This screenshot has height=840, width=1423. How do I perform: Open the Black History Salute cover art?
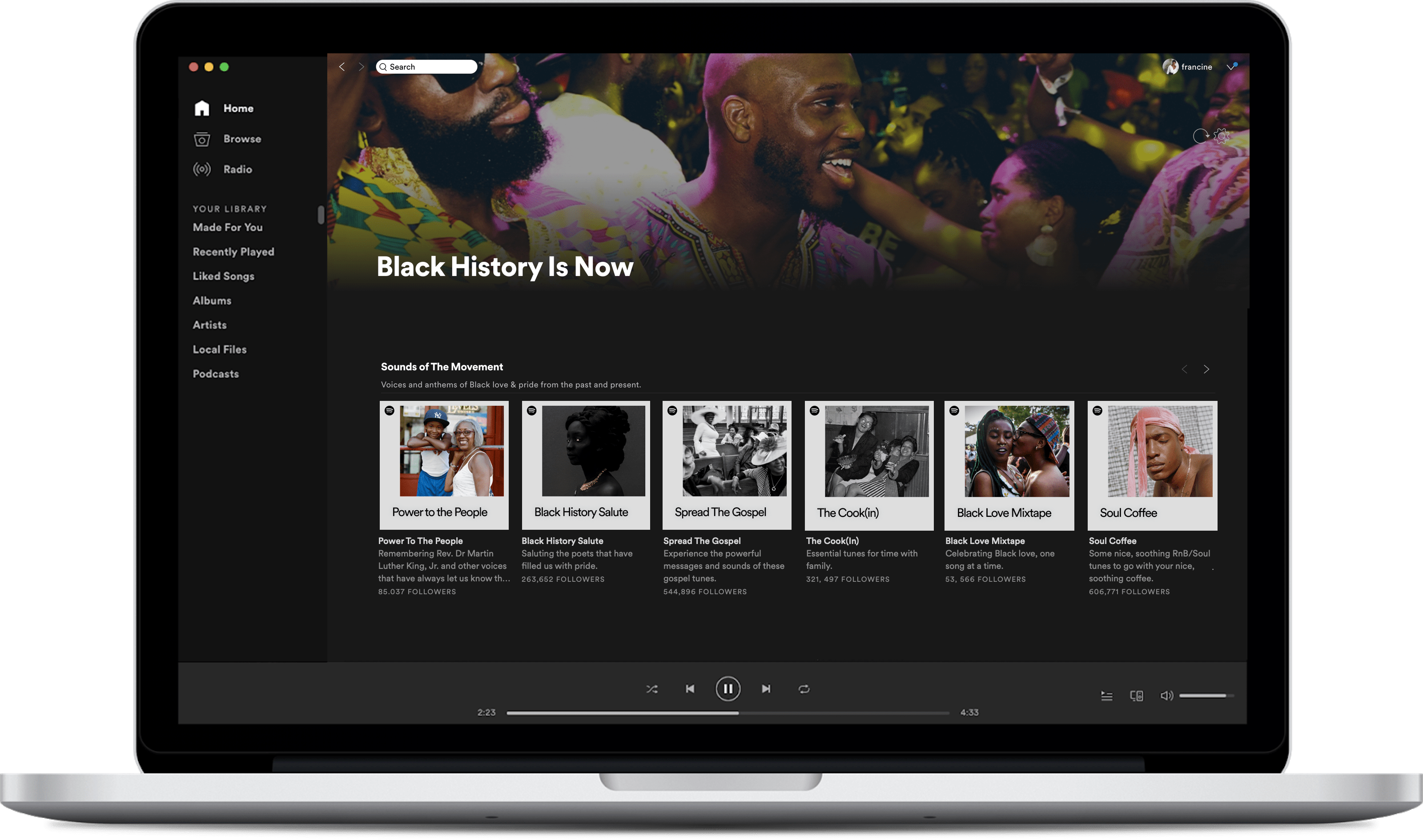point(586,465)
